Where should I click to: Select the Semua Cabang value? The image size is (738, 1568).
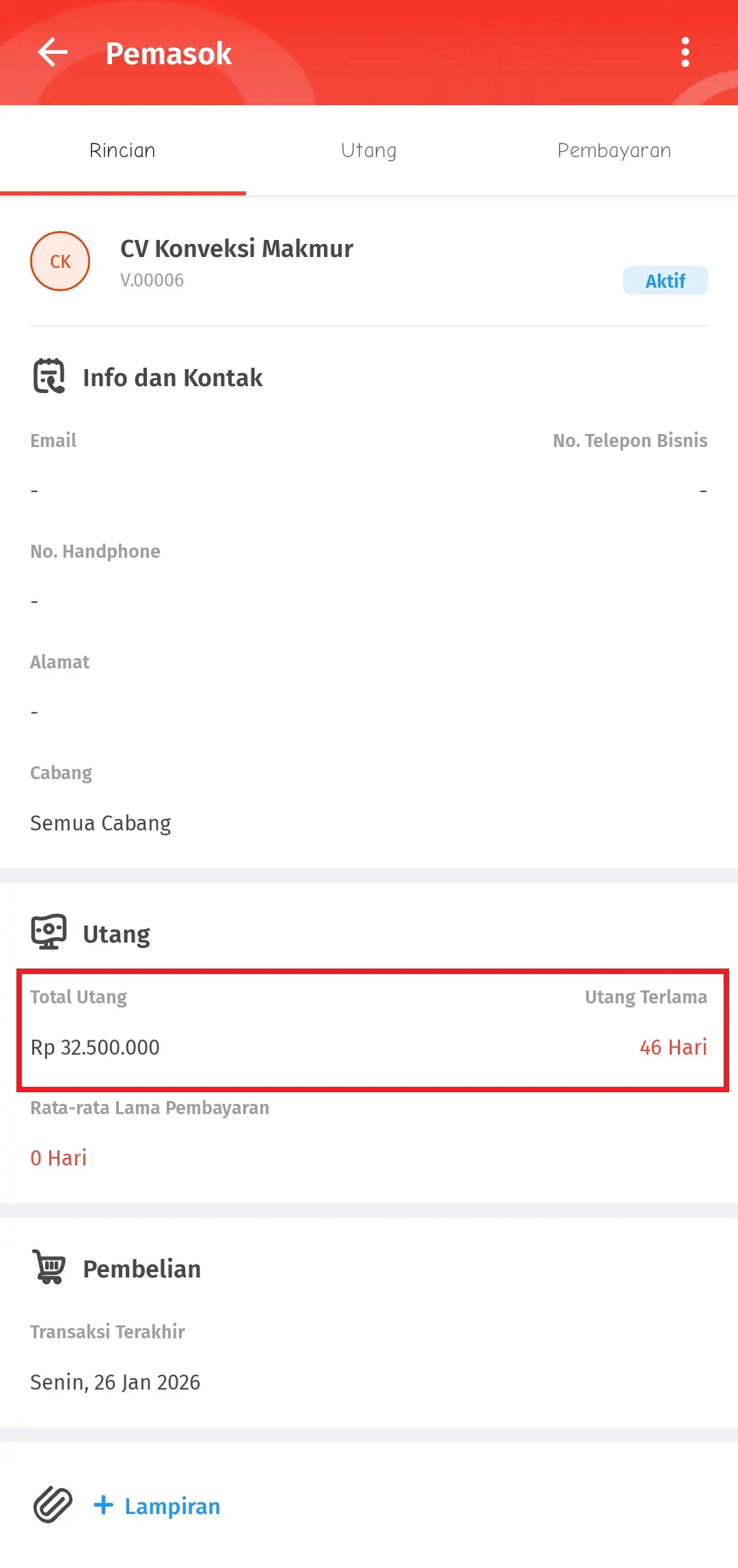tap(100, 822)
